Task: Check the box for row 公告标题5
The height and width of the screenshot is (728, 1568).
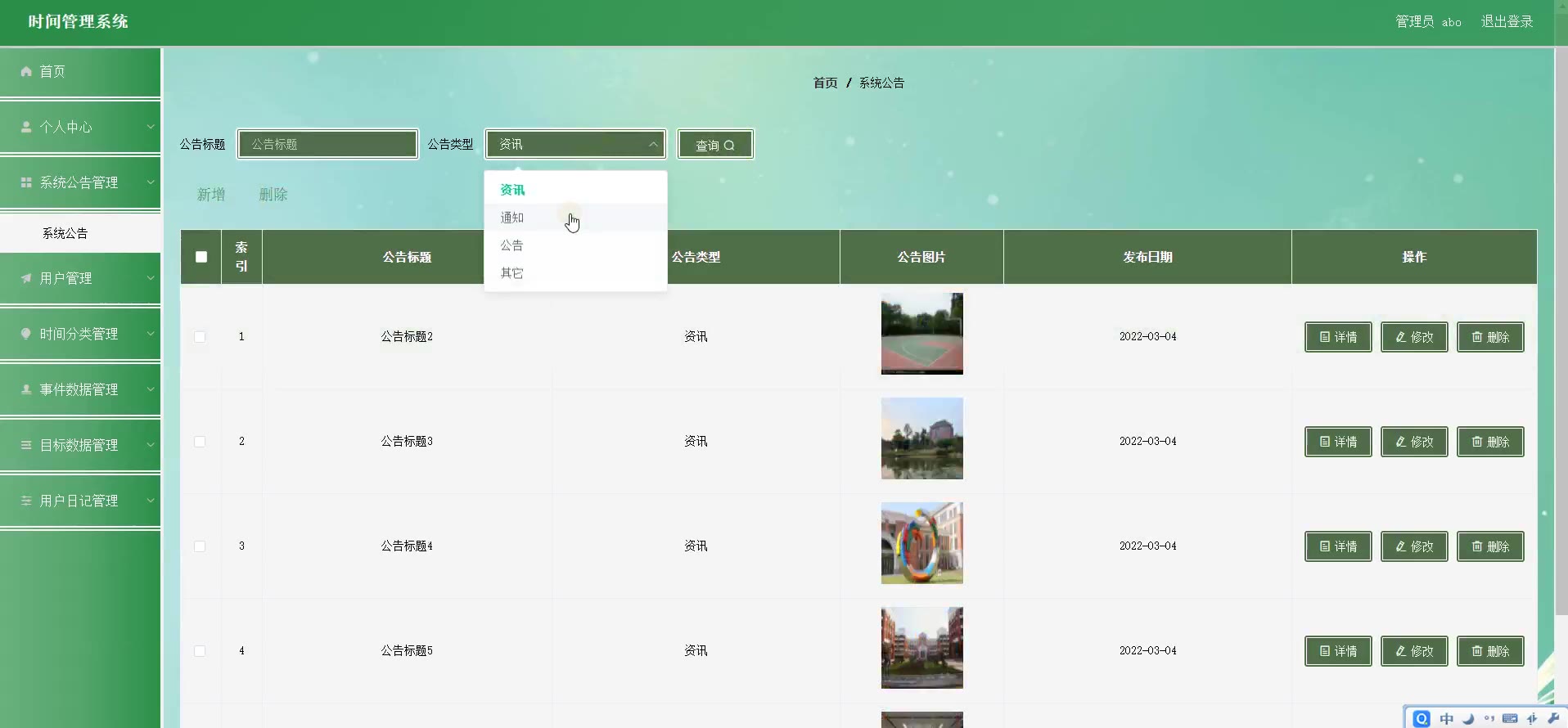Action: (200, 651)
